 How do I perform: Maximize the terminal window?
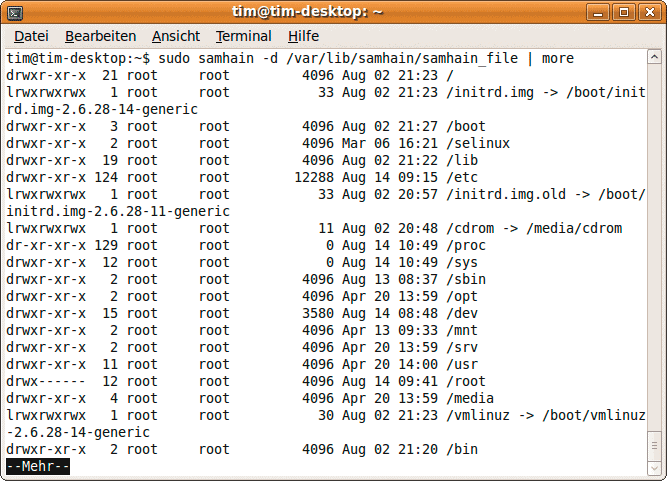pyautogui.click(x=624, y=12)
